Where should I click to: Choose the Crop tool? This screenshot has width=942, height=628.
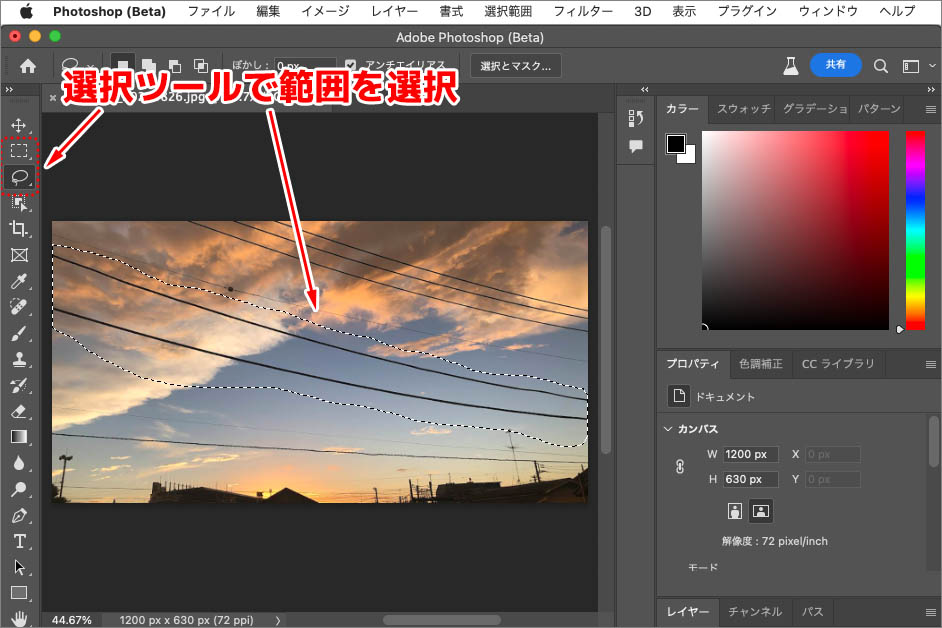pos(19,228)
